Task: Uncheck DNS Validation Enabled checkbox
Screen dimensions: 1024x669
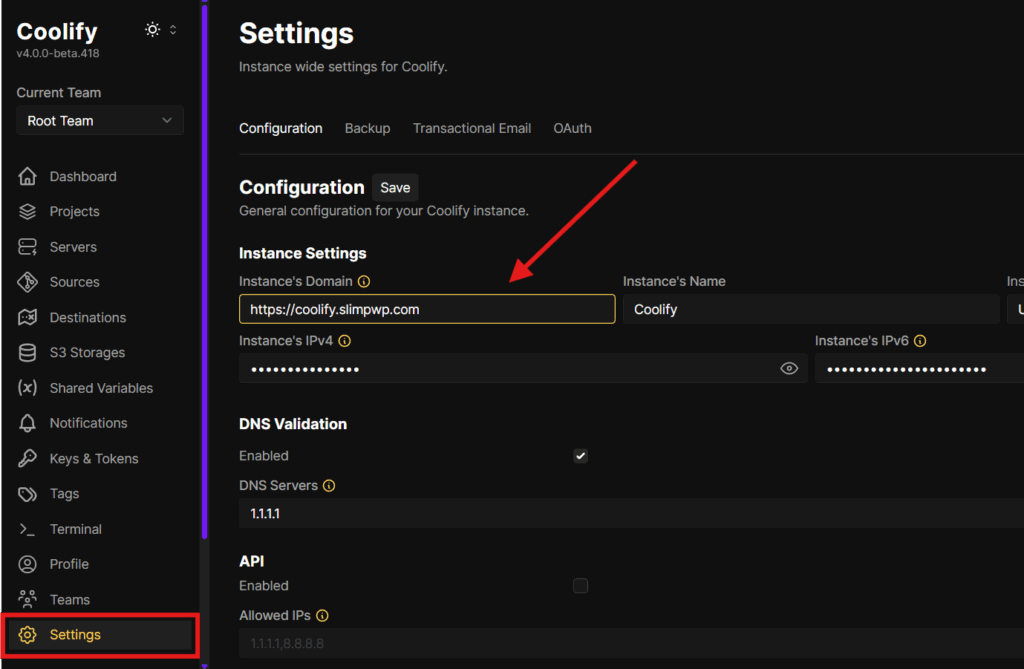Action: pyautogui.click(x=581, y=456)
